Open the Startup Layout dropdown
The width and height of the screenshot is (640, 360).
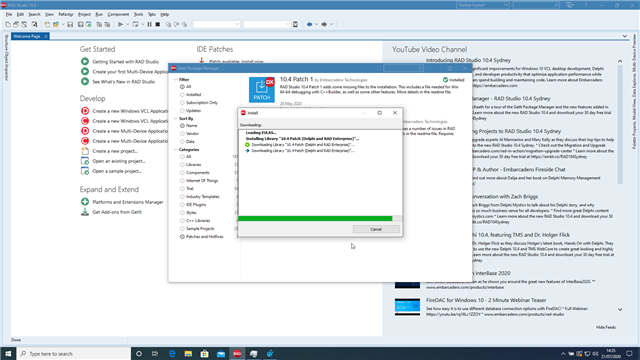pos(482,5)
